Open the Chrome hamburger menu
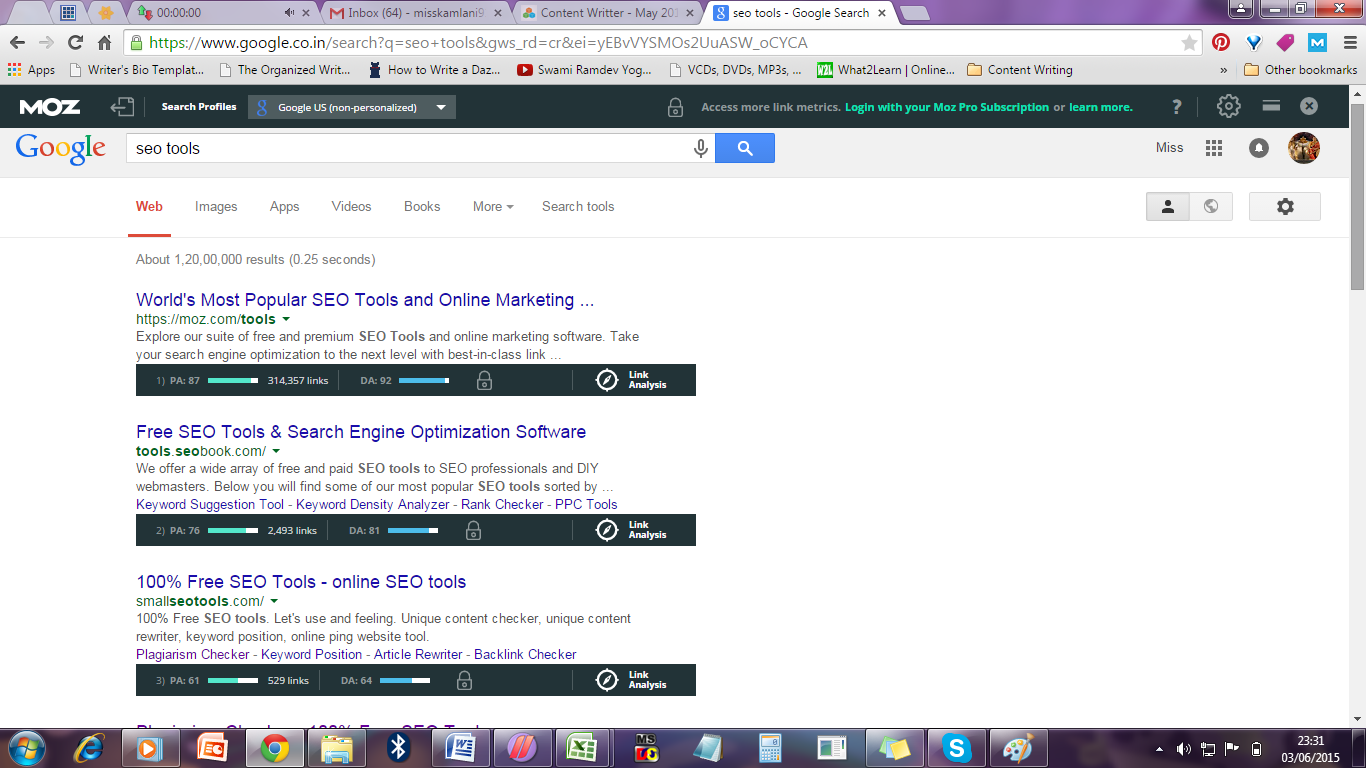Viewport: 1366px width, 768px height. coord(1349,43)
